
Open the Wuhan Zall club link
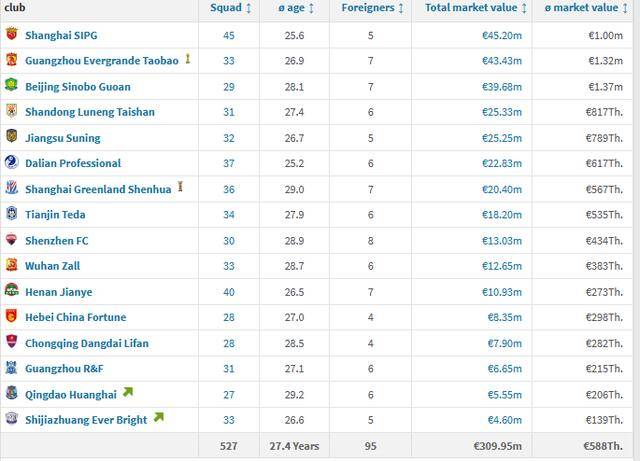[x=52, y=266]
